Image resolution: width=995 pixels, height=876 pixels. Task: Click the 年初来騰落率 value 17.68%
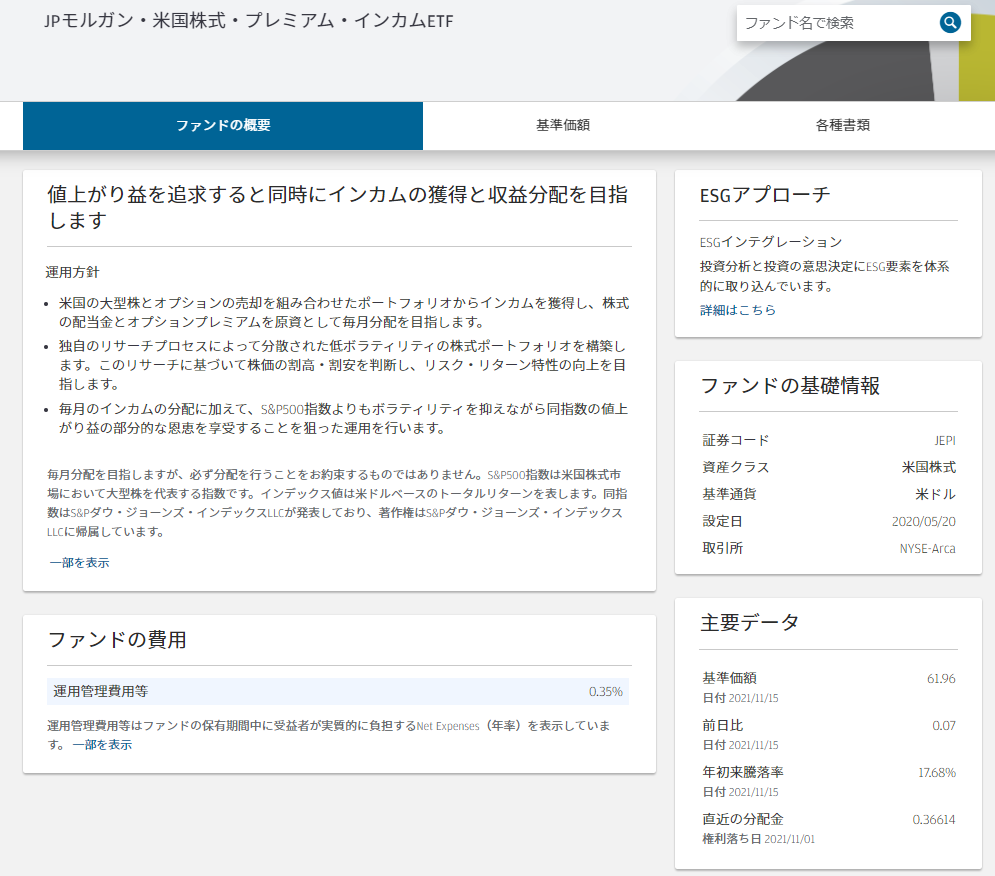click(937, 773)
